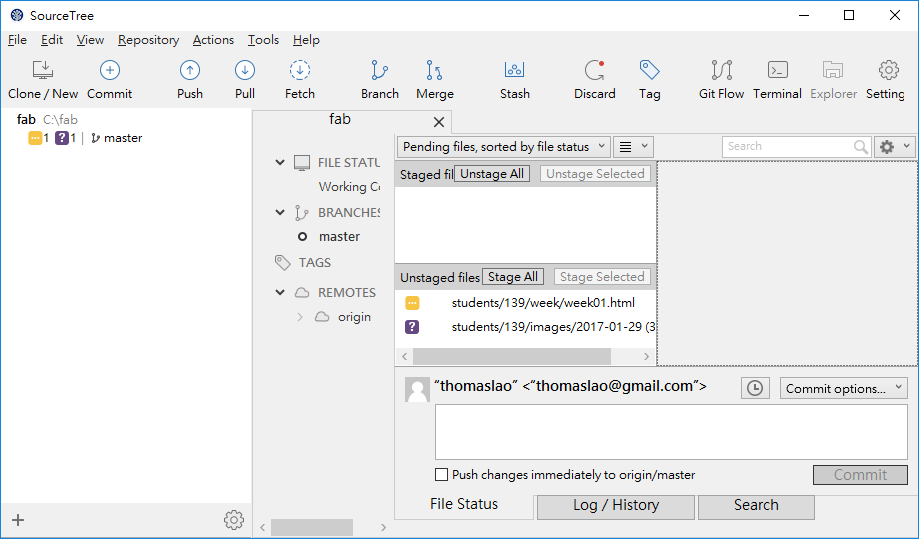Collapse the BRANCHES section
919x539 pixels.
pos(280,212)
